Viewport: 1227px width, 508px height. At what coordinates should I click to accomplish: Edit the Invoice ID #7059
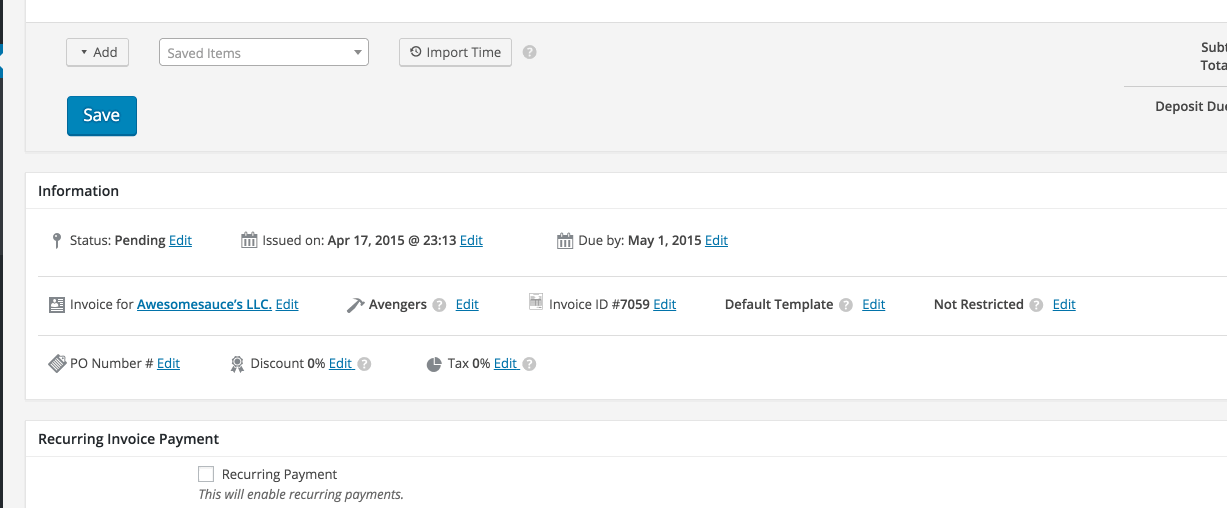click(664, 304)
